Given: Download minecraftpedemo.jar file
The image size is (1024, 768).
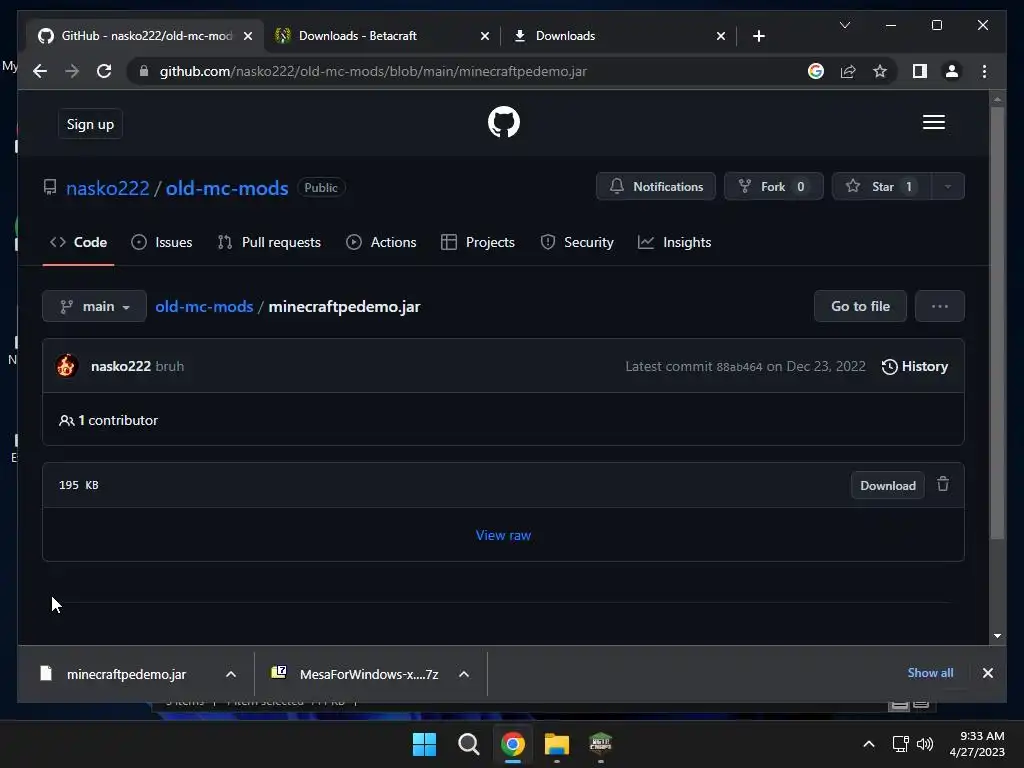Looking at the screenshot, I should (x=888, y=485).
